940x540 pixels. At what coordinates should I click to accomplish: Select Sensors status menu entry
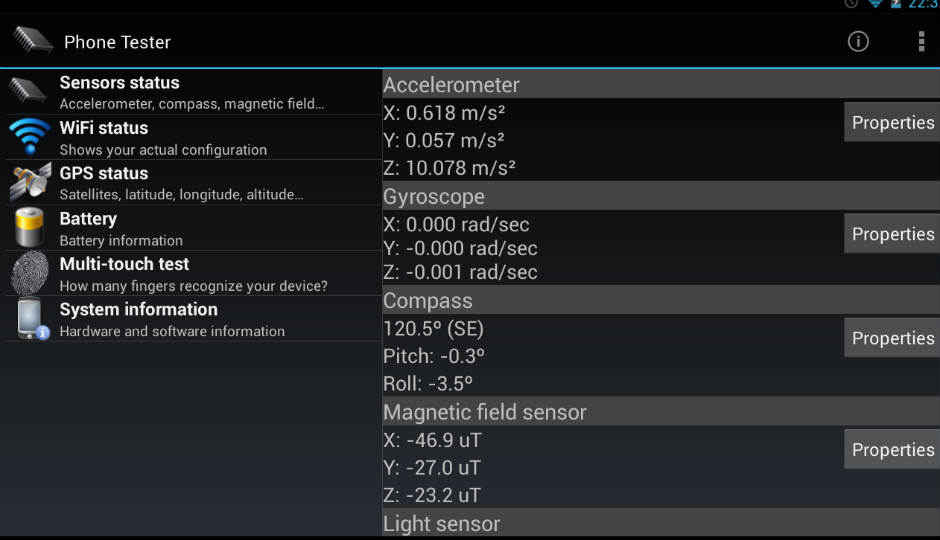tap(193, 92)
